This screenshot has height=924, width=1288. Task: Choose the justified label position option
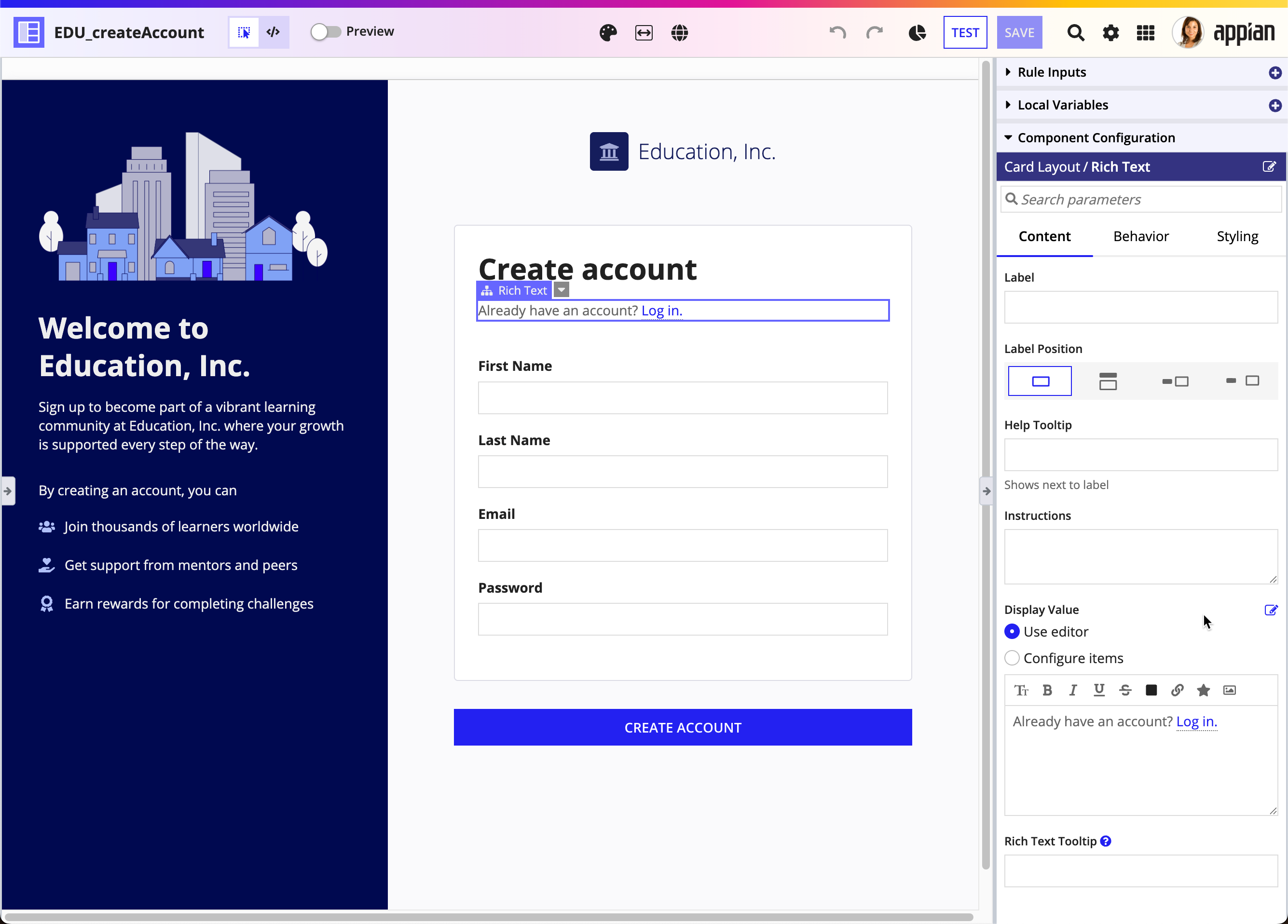pyautogui.click(x=1243, y=381)
